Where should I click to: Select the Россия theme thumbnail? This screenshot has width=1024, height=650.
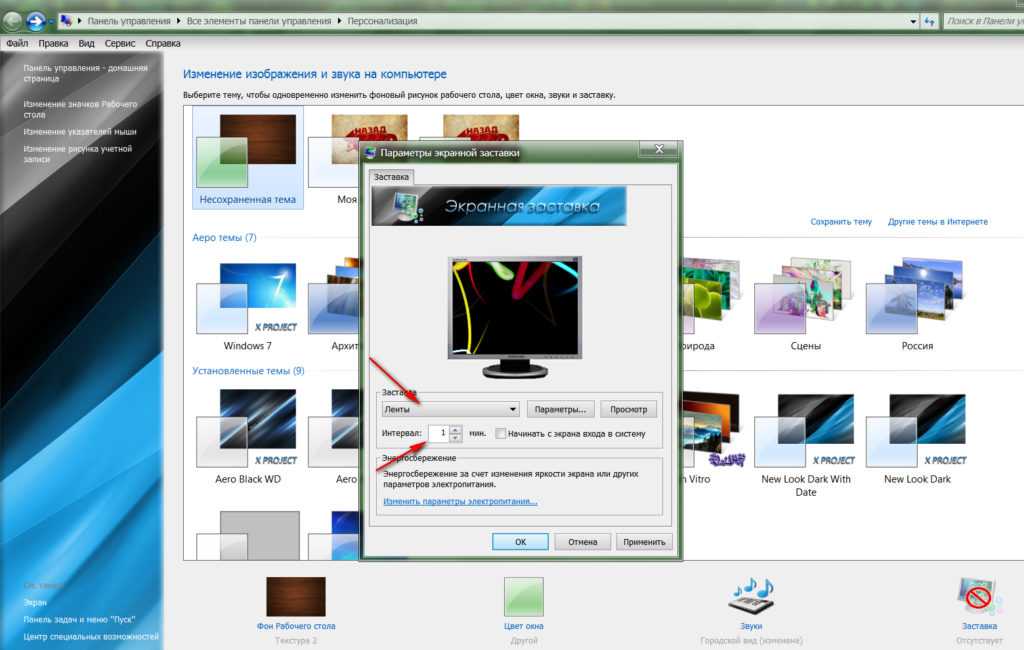point(916,300)
